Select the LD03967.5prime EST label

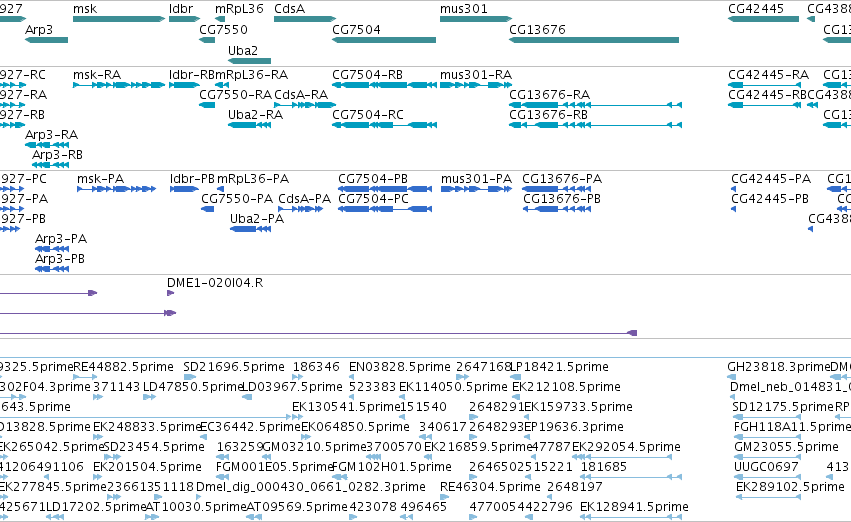(x=292, y=387)
